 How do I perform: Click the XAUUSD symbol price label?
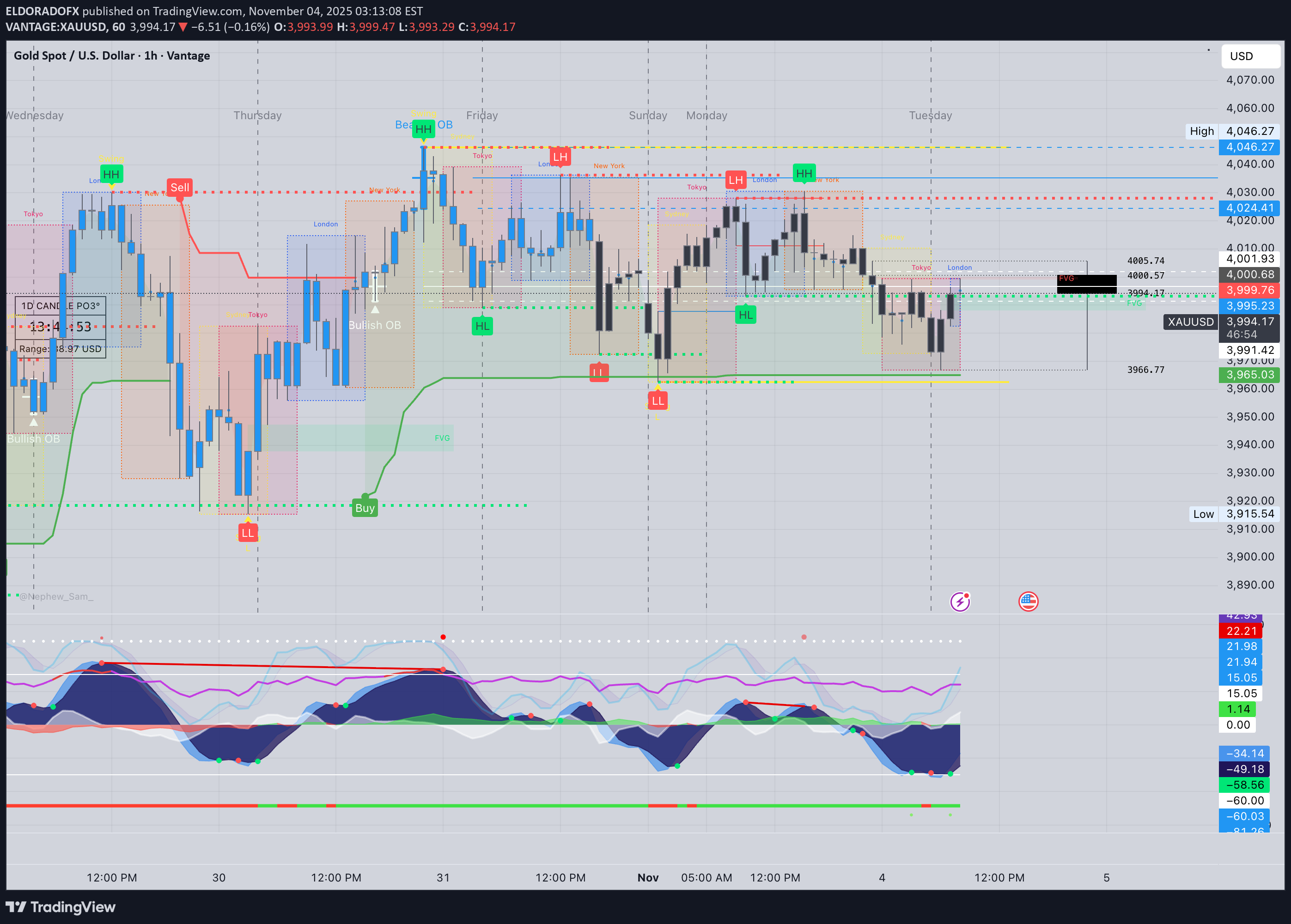(1190, 322)
